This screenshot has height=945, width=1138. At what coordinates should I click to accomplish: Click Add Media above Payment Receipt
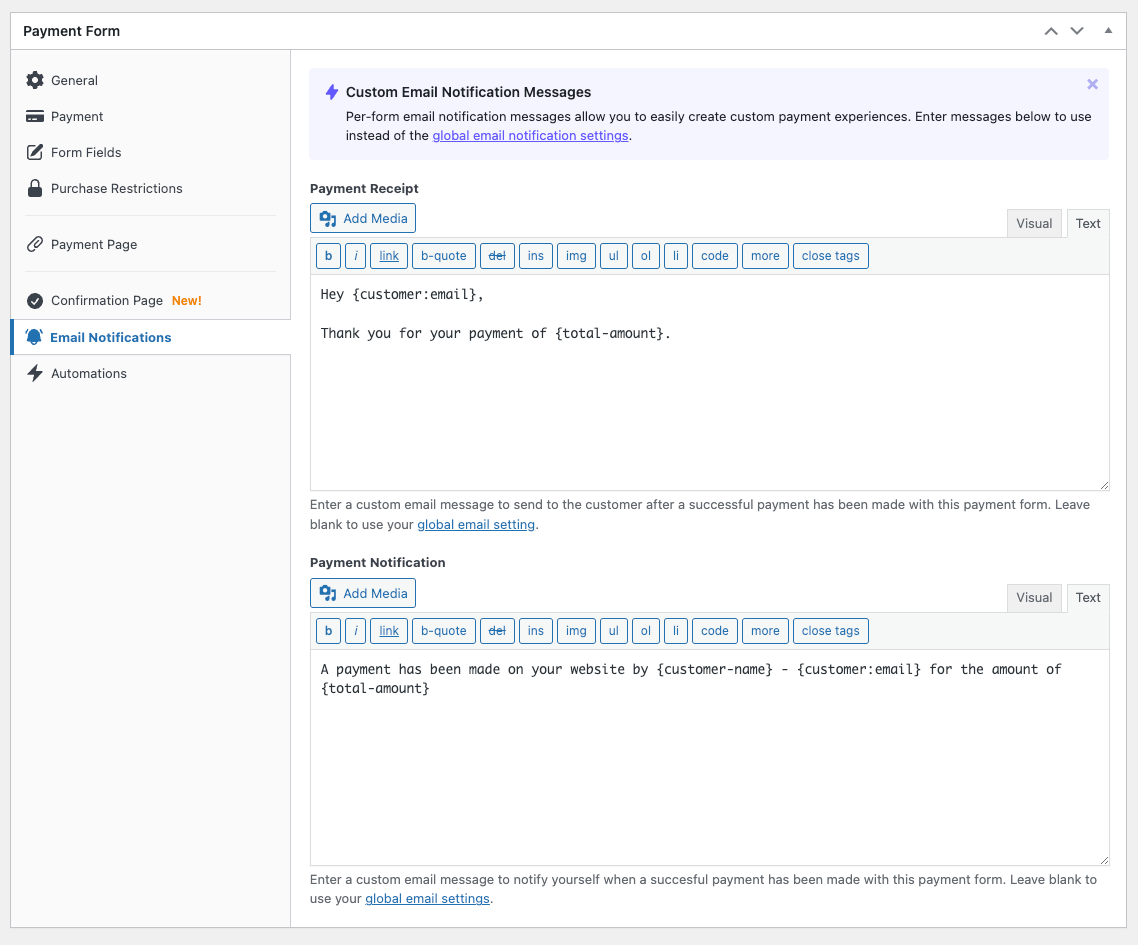point(363,218)
